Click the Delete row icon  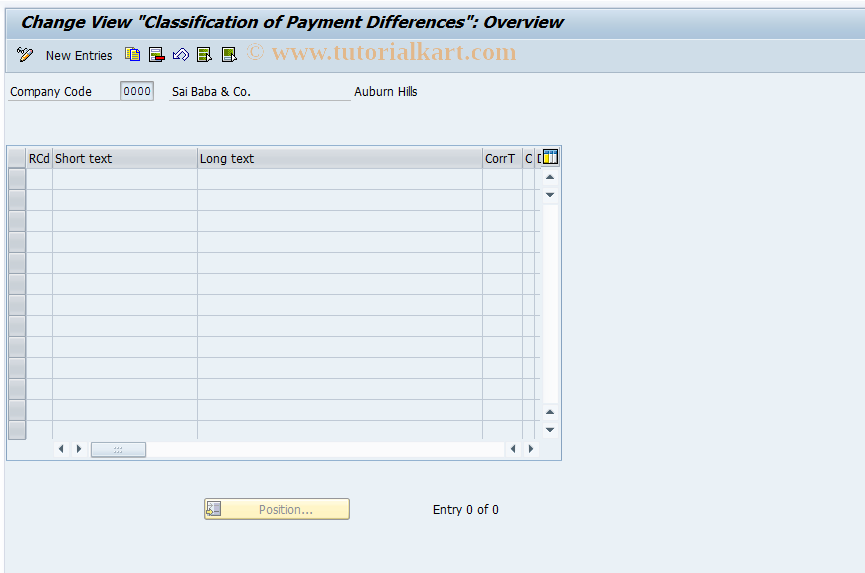[156, 55]
